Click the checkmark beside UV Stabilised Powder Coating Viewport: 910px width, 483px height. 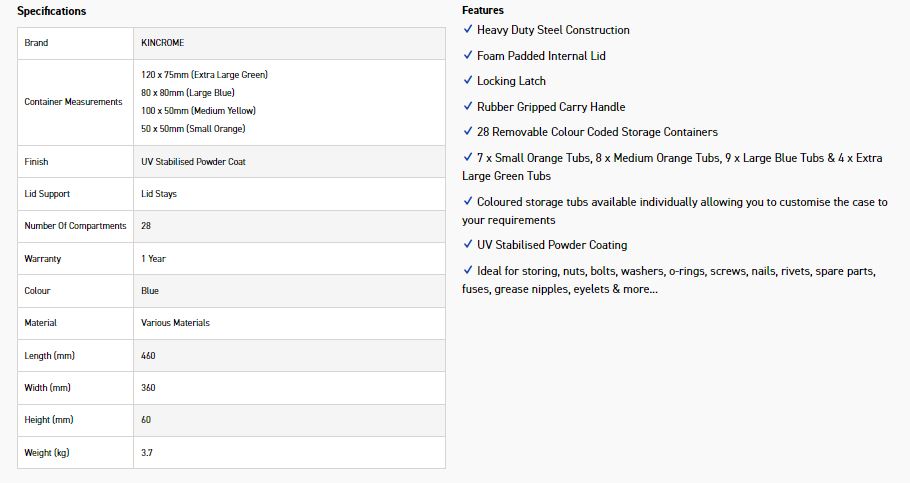[x=468, y=244]
